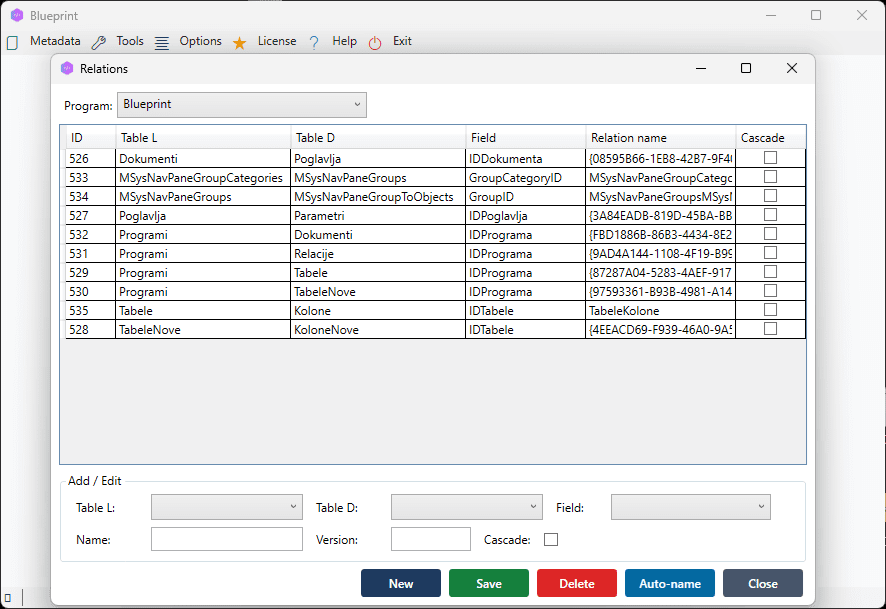Click the Auto-name button

669,583
